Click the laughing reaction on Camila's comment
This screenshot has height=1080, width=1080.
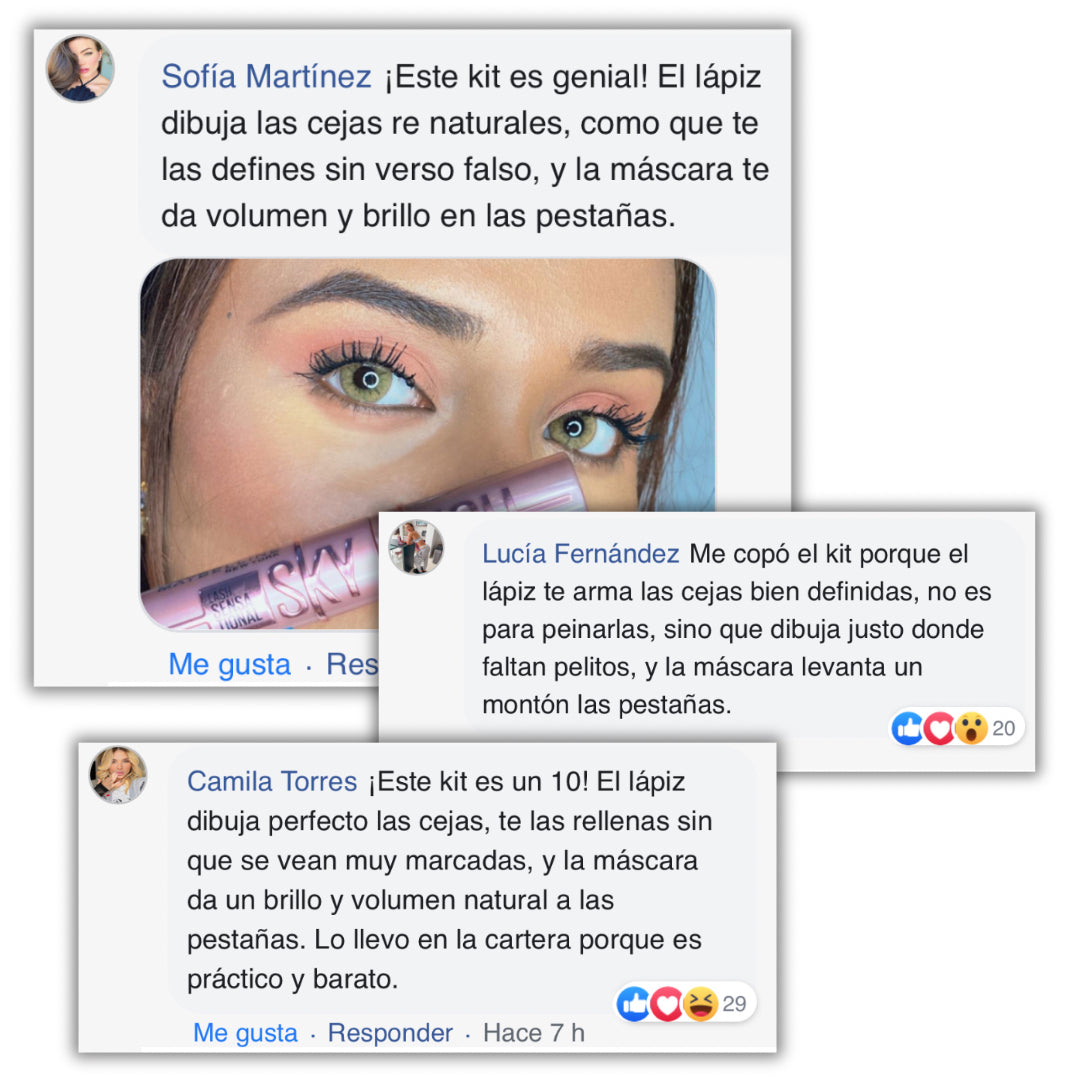pyautogui.click(x=700, y=1004)
